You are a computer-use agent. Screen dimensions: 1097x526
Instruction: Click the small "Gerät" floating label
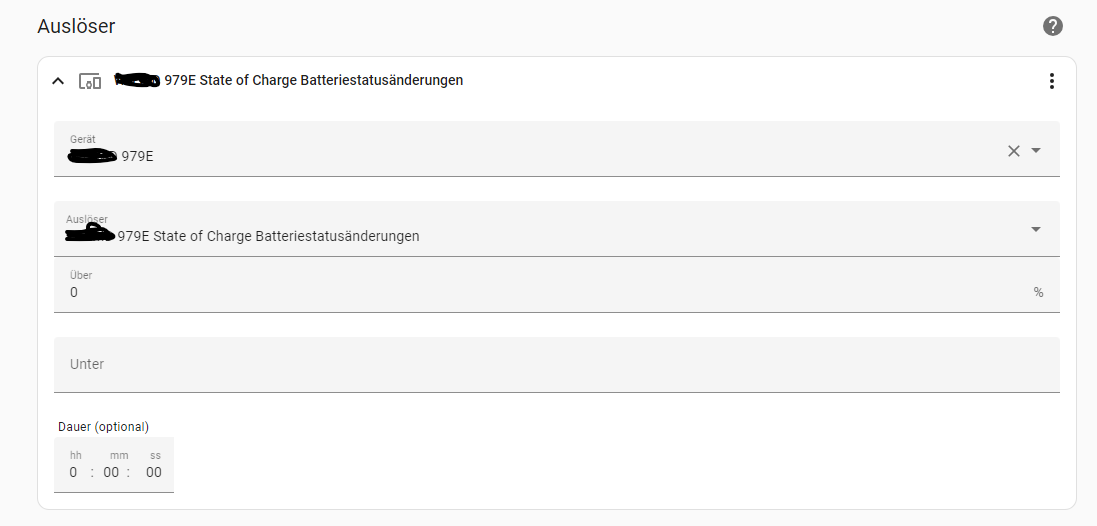coord(83,139)
